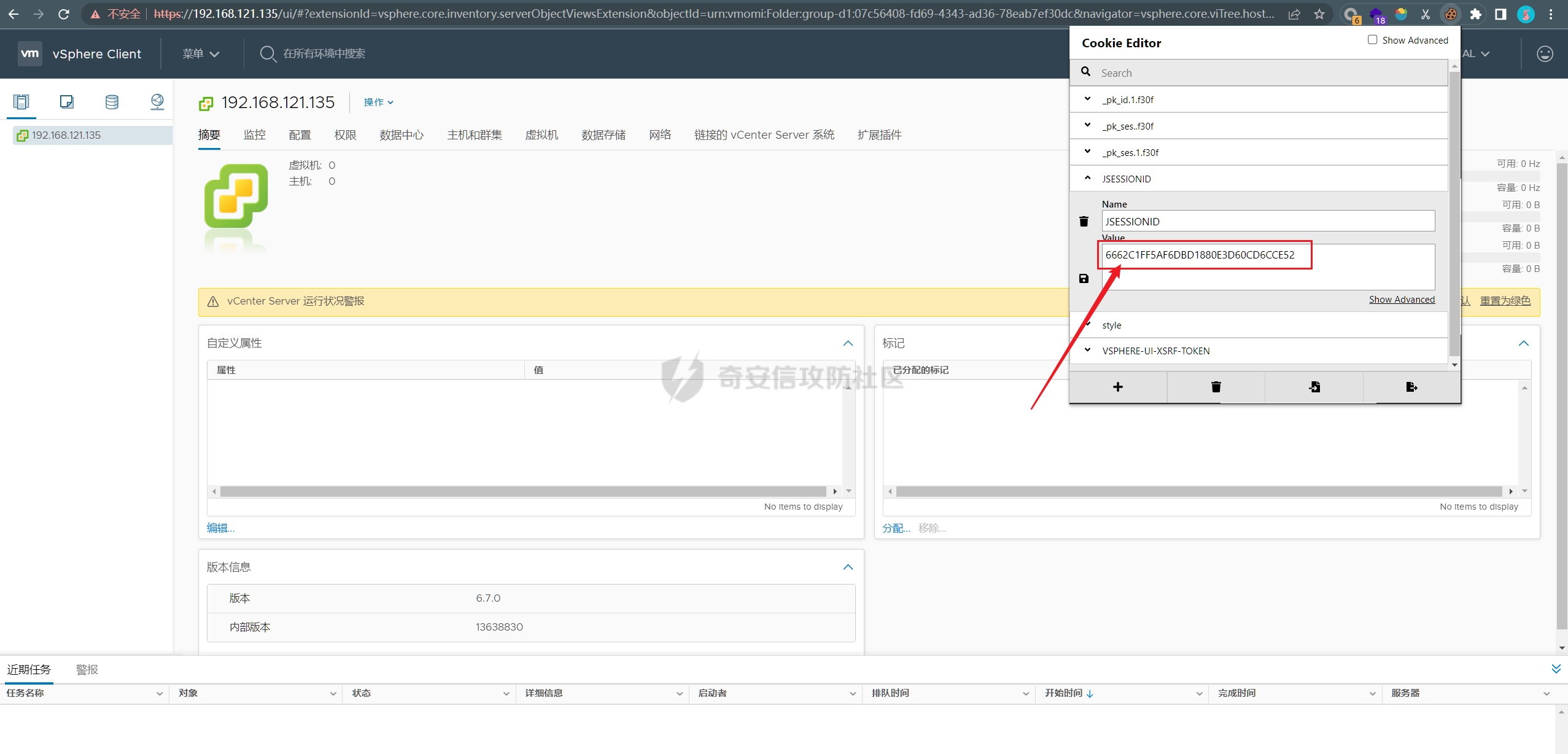Collapse the JSESSIONID cookie entry
This screenshot has width=1568, height=754.
click(x=1087, y=179)
